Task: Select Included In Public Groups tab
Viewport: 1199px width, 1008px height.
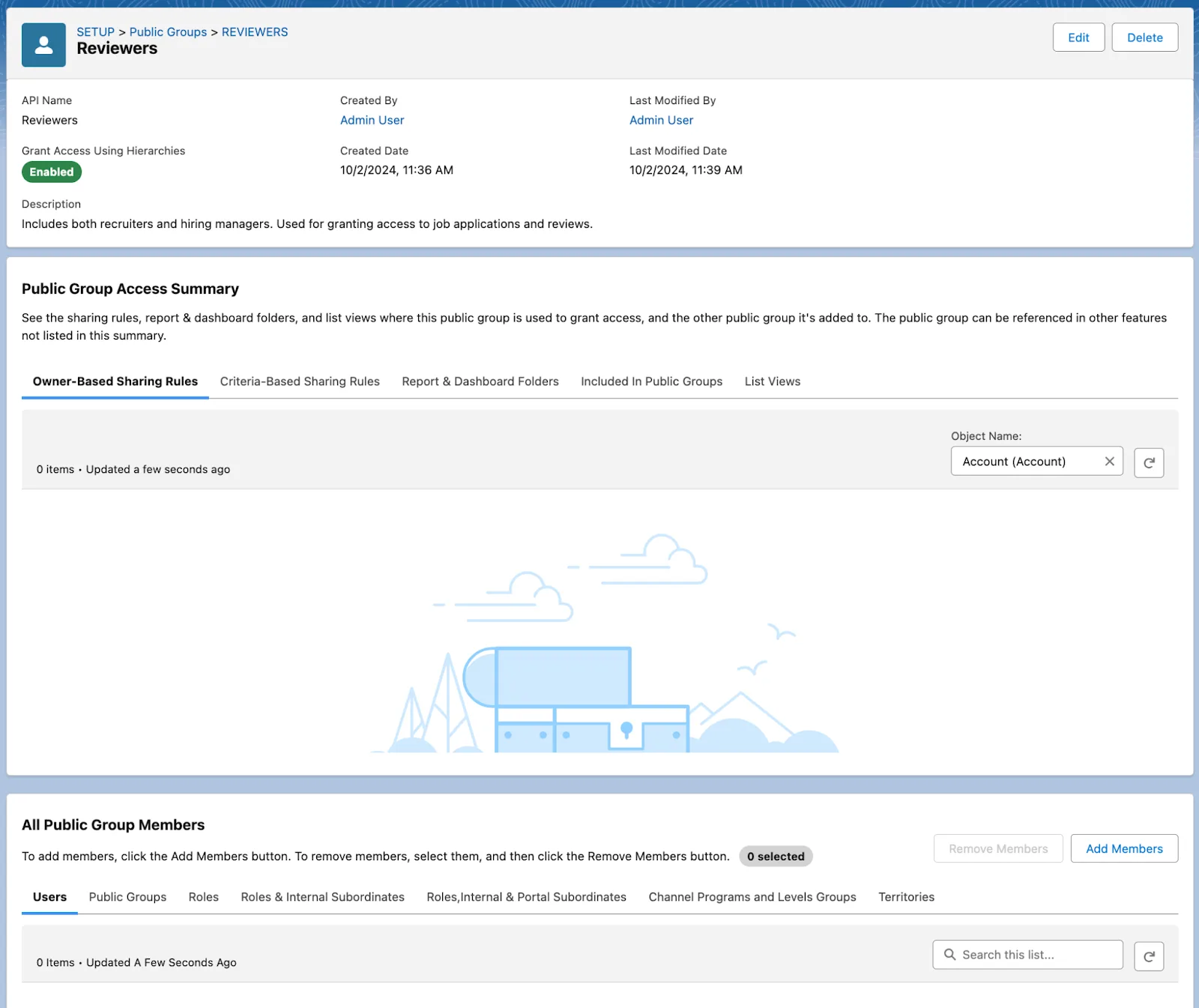Action: click(x=651, y=381)
